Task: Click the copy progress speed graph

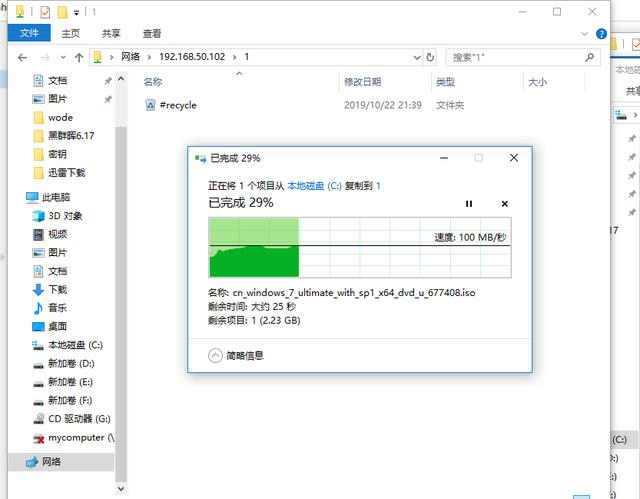Action: pos(360,247)
